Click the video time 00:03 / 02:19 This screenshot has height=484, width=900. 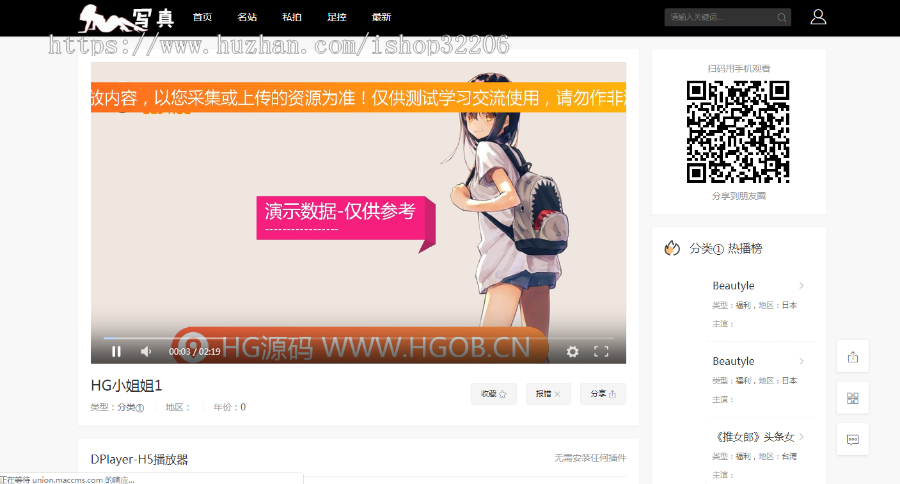point(195,351)
